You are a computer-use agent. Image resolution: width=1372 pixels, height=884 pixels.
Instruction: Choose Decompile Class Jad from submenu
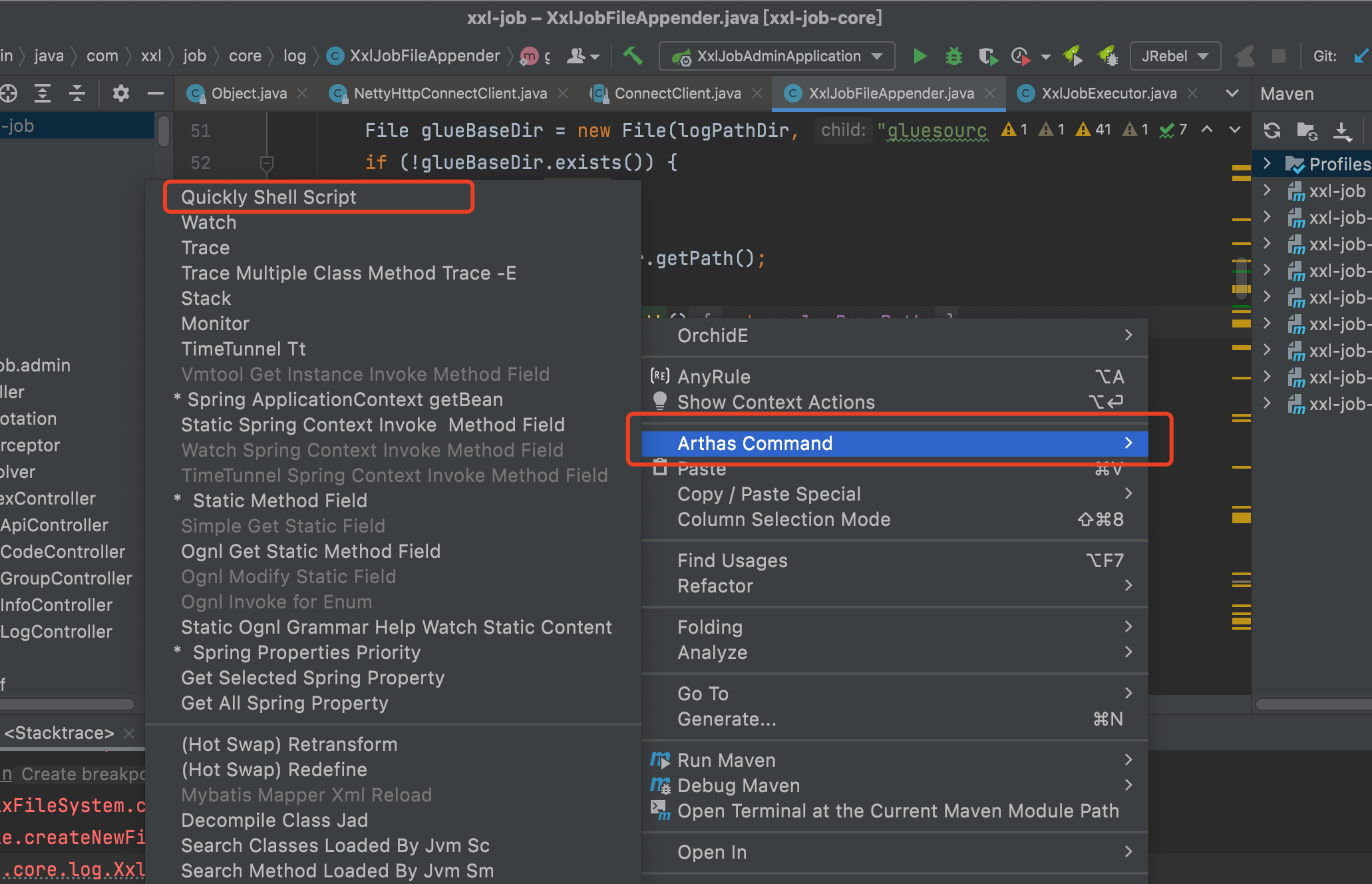(x=274, y=820)
